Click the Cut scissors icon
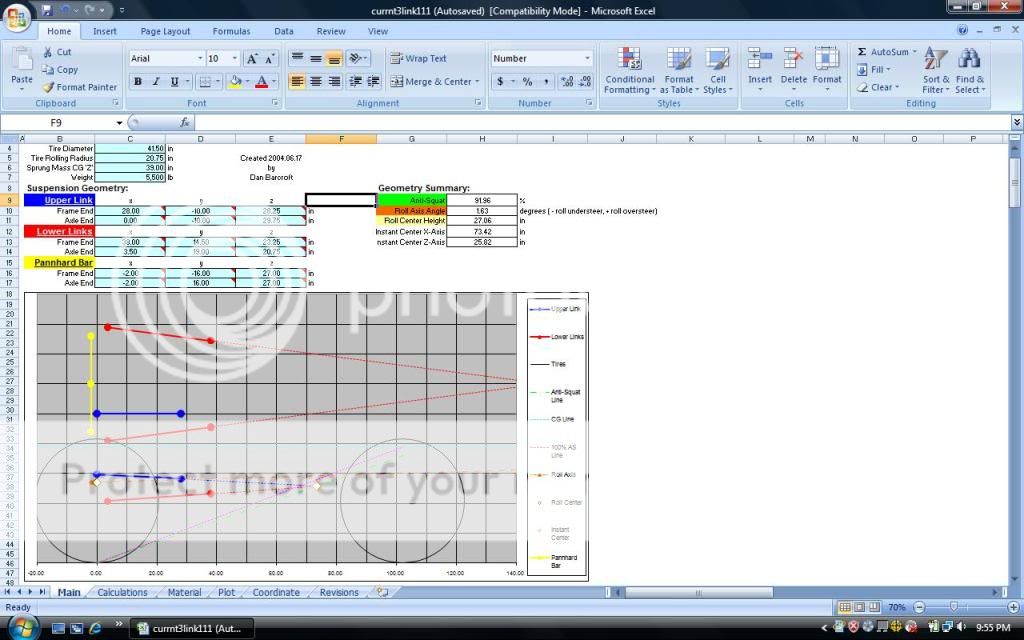Image resolution: width=1024 pixels, height=640 pixels. click(x=48, y=52)
